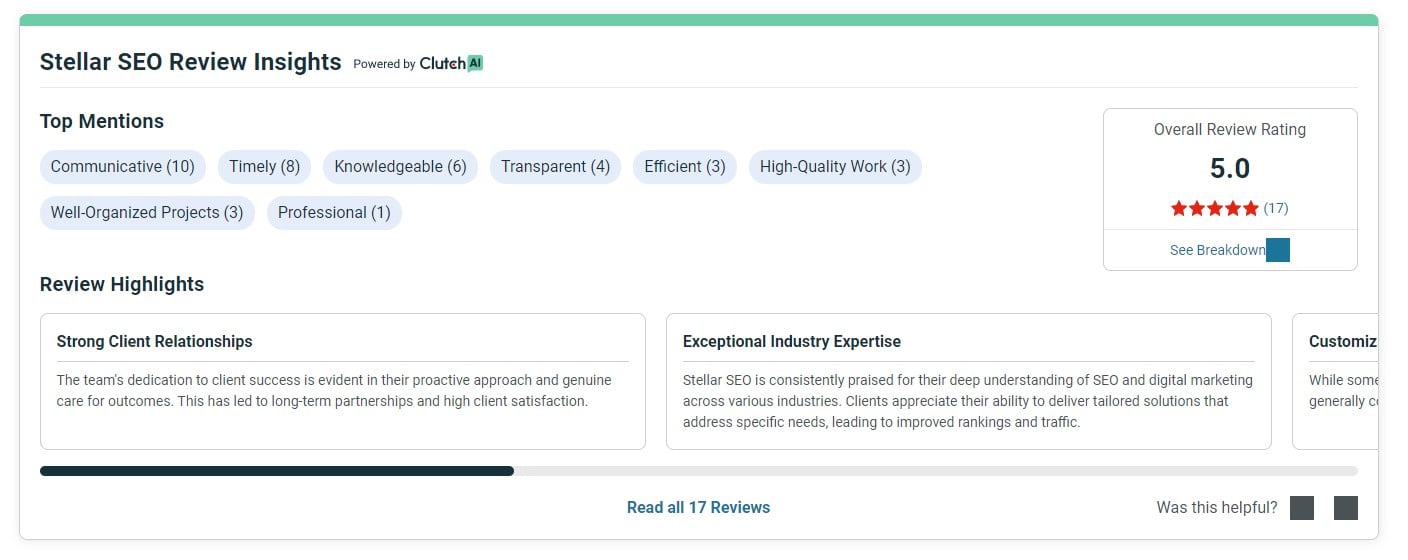
Task: Filter by Knowledgeable (6) tag
Action: coord(400,167)
